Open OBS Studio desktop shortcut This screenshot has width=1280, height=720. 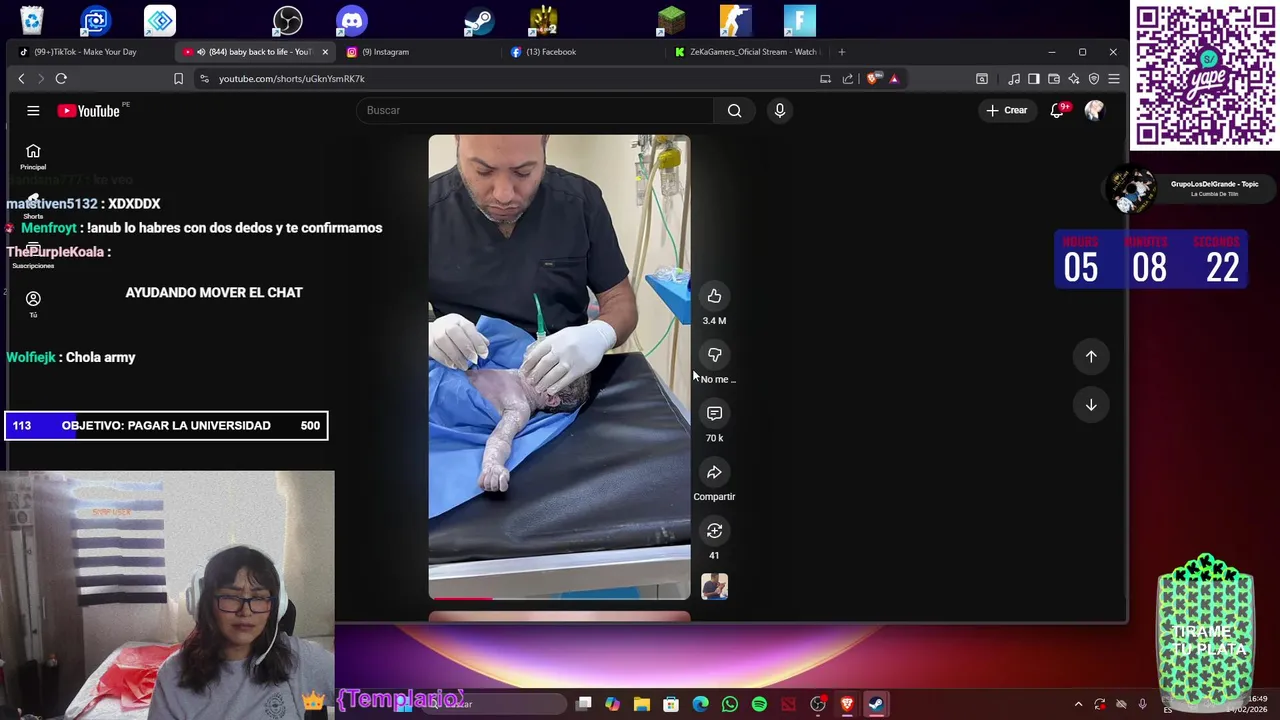[288, 20]
